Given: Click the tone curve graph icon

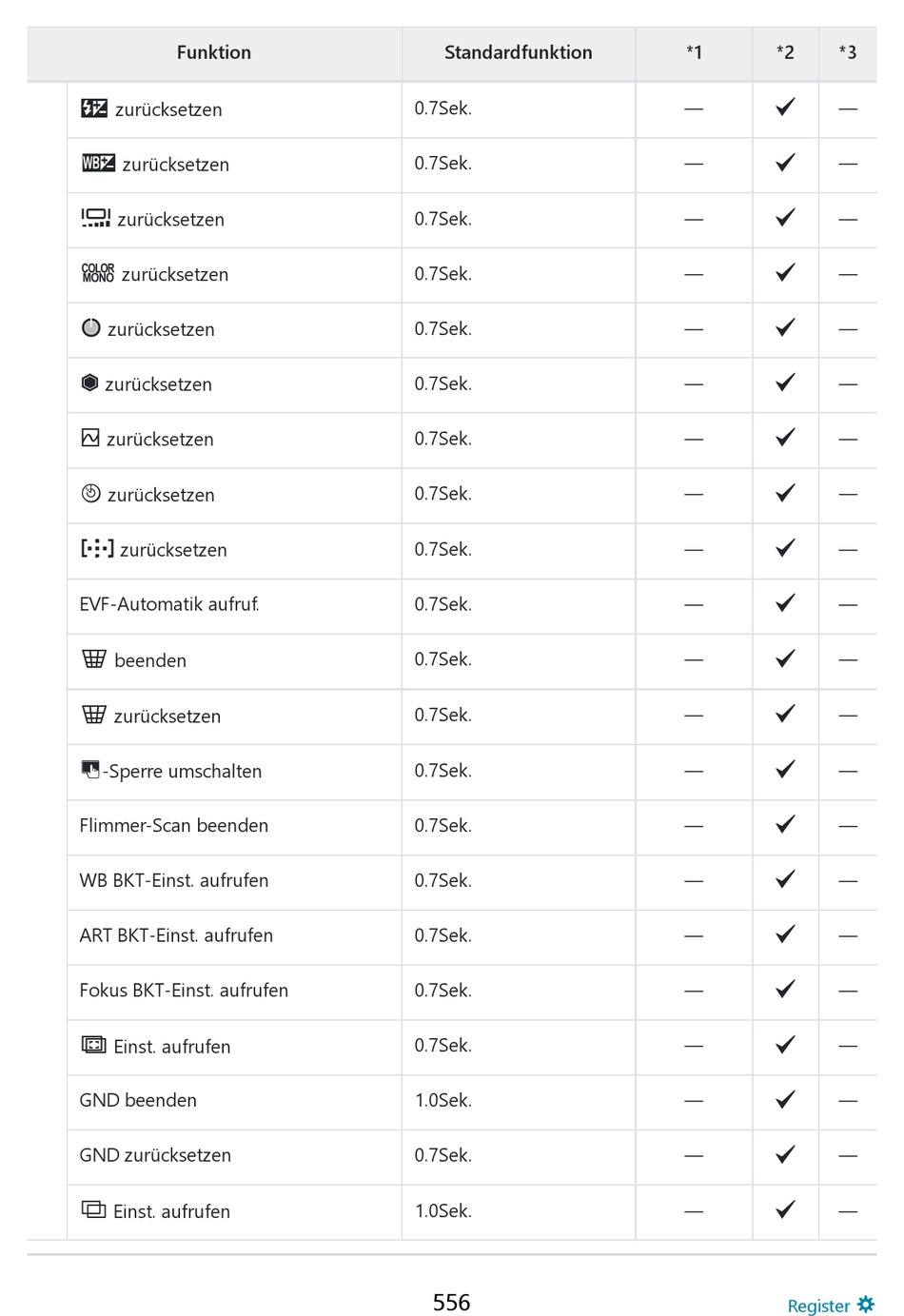Looking at the screenshot, I should [90, 439].
